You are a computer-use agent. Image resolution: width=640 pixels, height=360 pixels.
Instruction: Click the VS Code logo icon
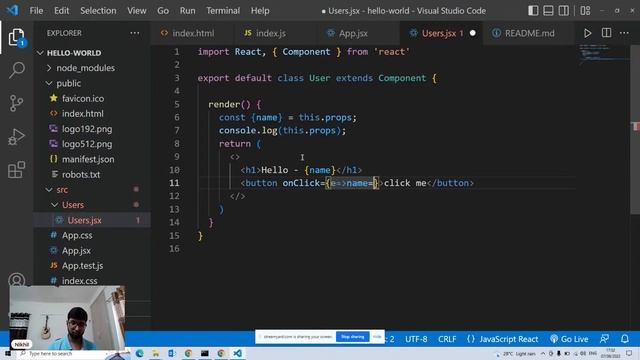(12, 10)
